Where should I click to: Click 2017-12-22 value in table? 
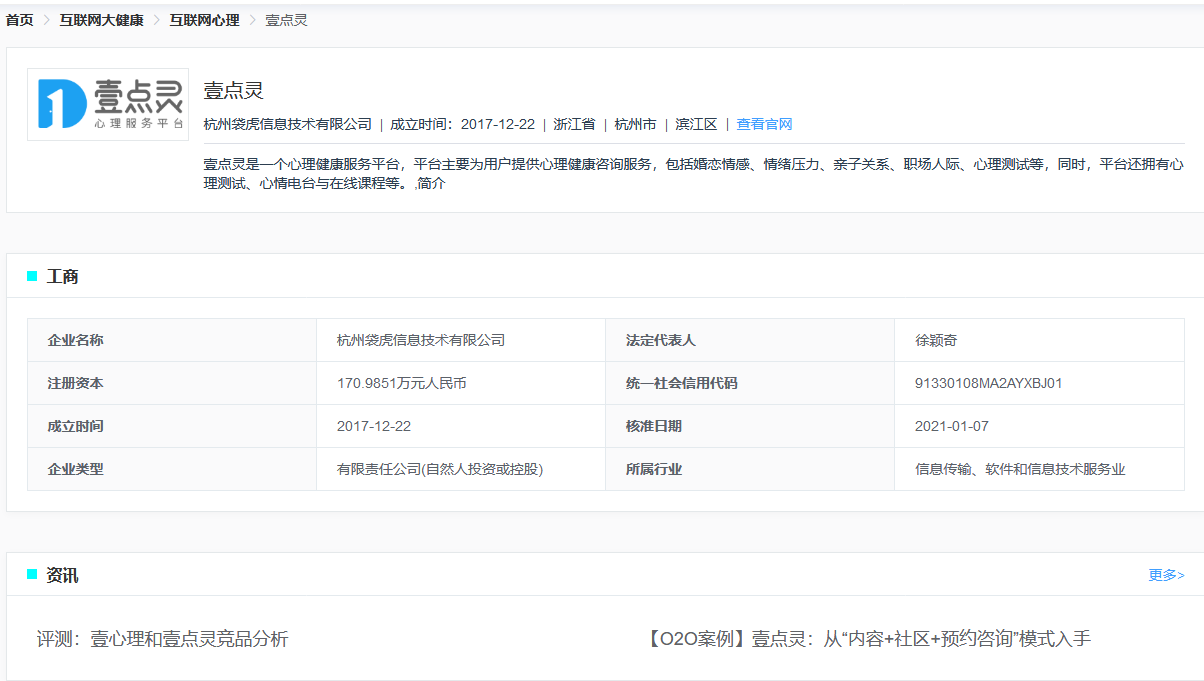[374, 426]
